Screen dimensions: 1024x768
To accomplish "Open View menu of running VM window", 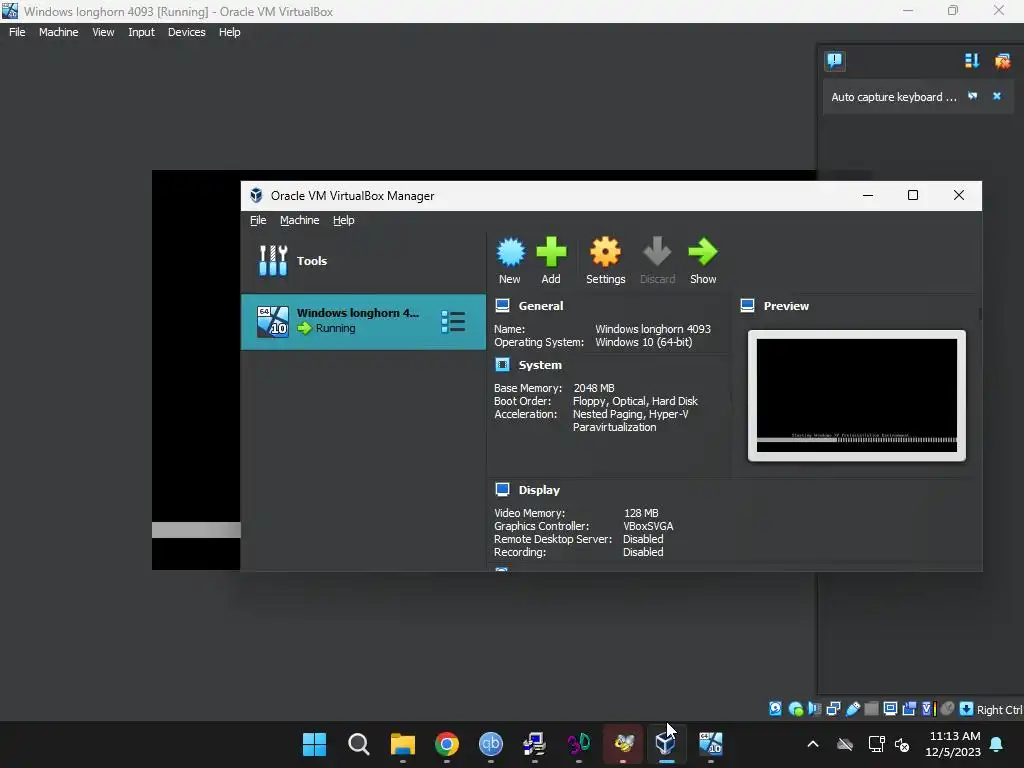I will (103, 32).
